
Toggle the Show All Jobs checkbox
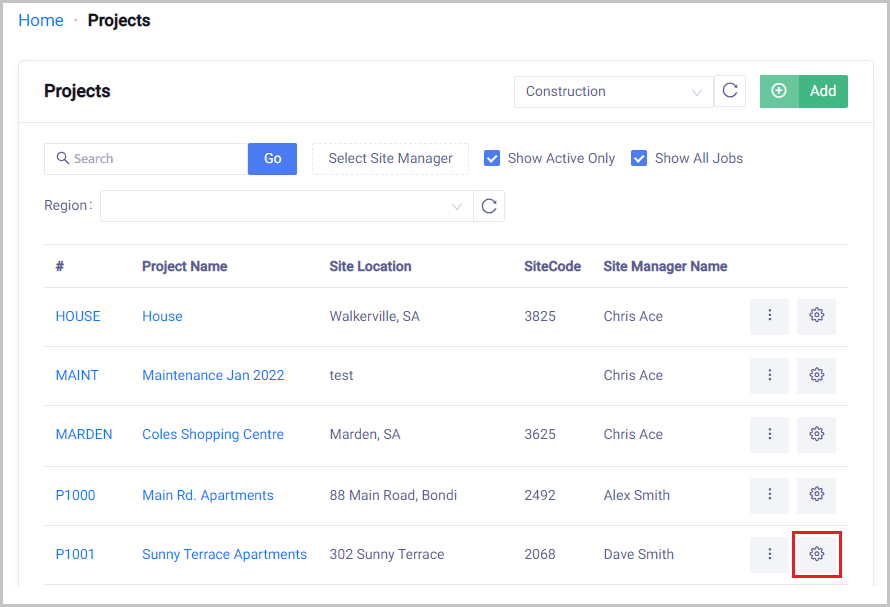[639, 158]
